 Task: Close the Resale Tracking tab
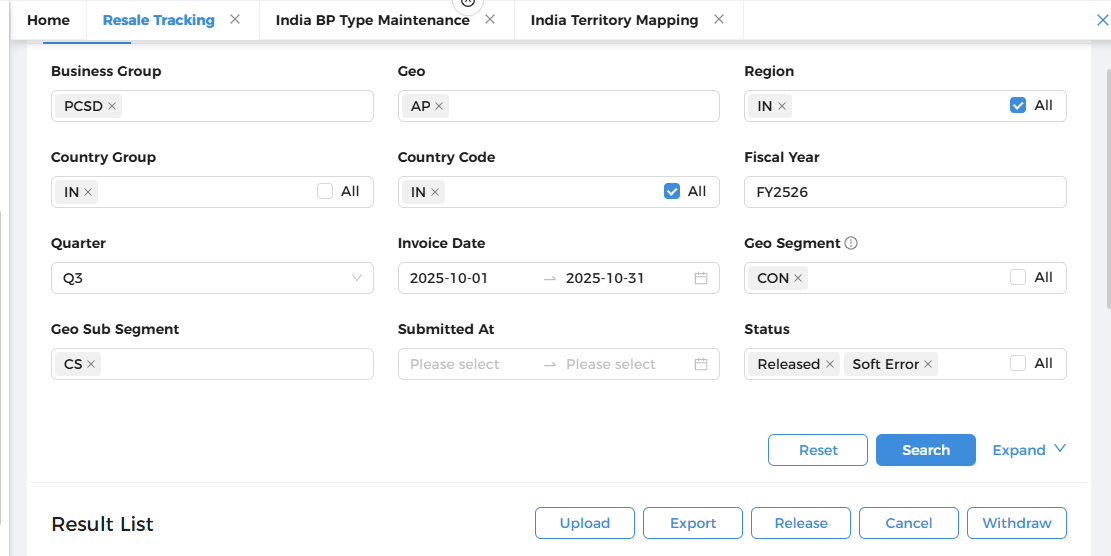(x=234, y=19)
